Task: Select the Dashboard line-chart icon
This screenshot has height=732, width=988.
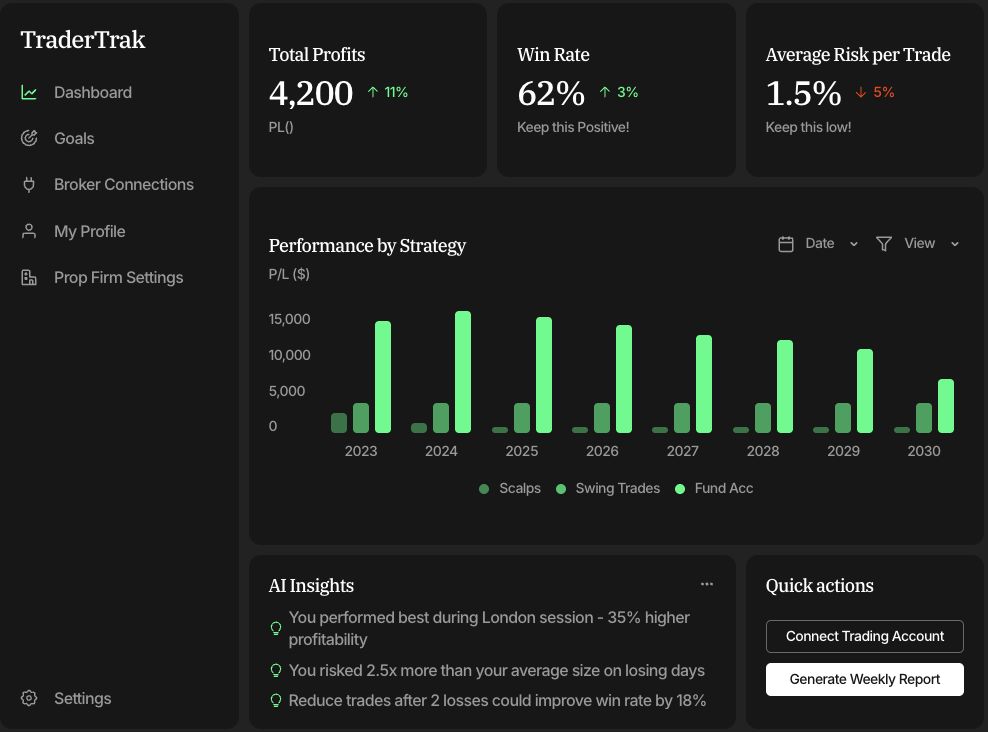Action: click(x=29, y=92)
